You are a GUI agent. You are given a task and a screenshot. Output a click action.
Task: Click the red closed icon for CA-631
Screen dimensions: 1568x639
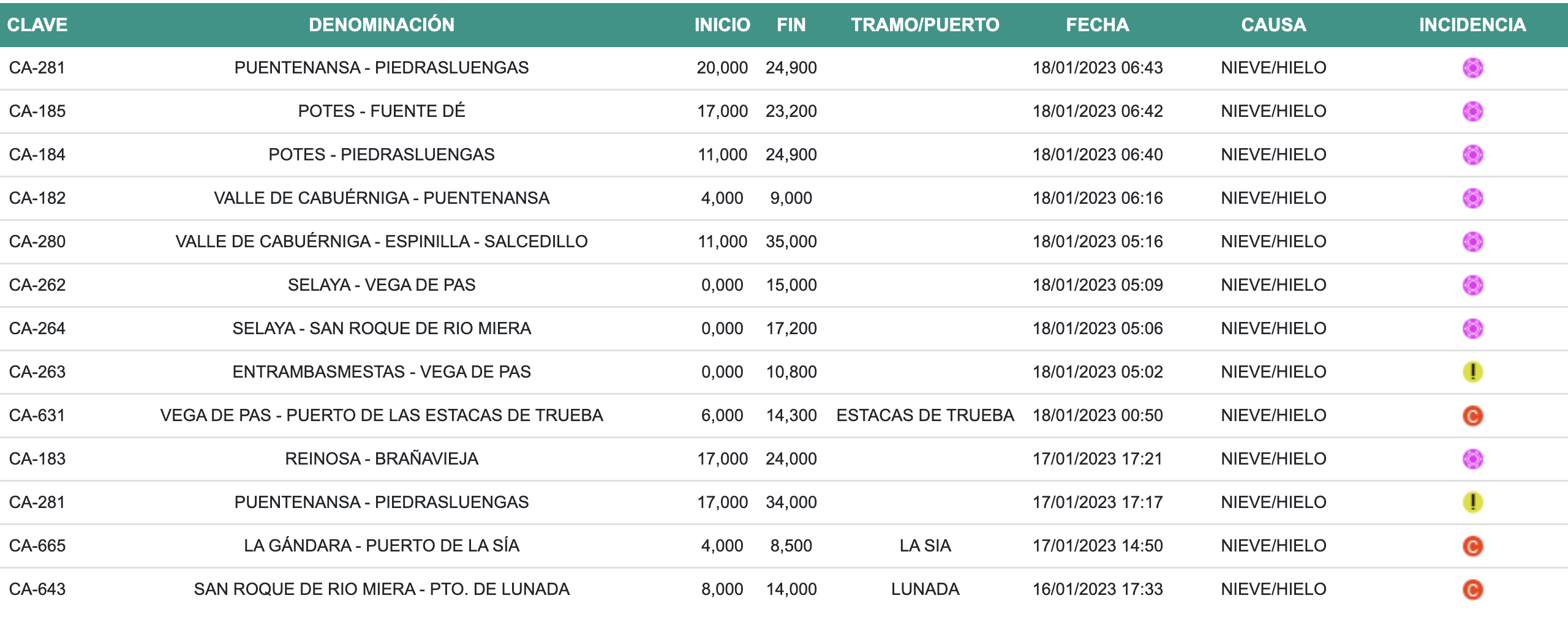coord(1472,416)
